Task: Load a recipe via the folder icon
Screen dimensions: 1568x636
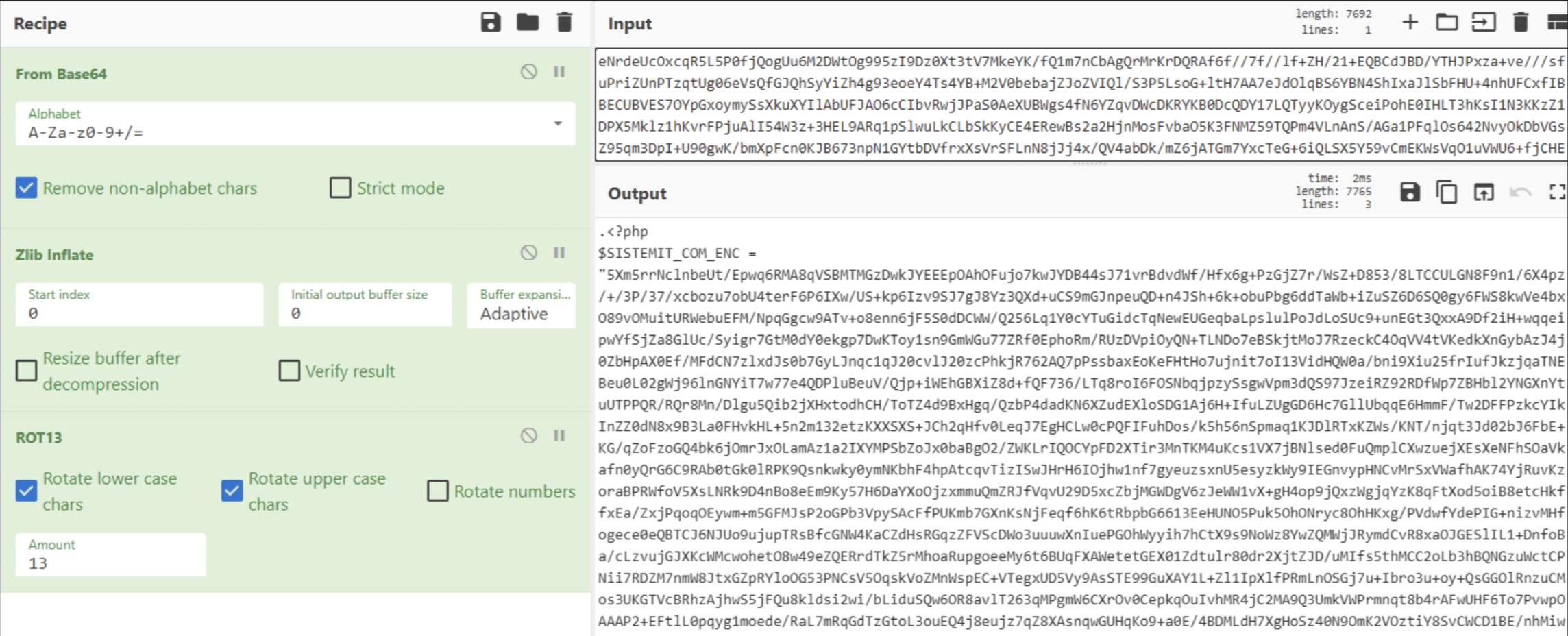Action: click(527, 23)
